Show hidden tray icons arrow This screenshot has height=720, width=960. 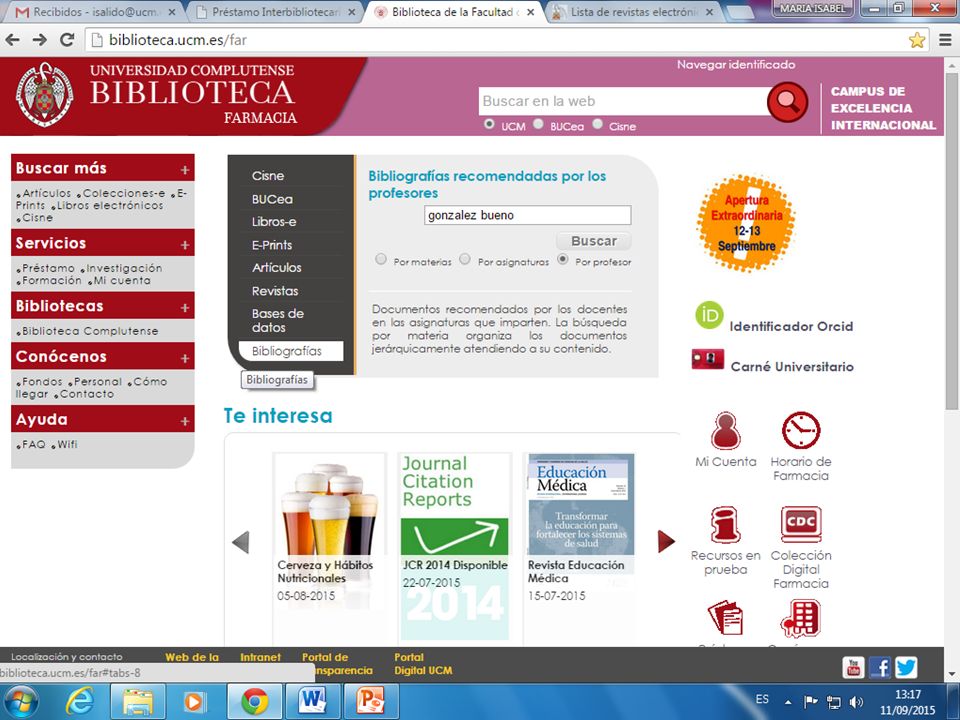(788, 702)
